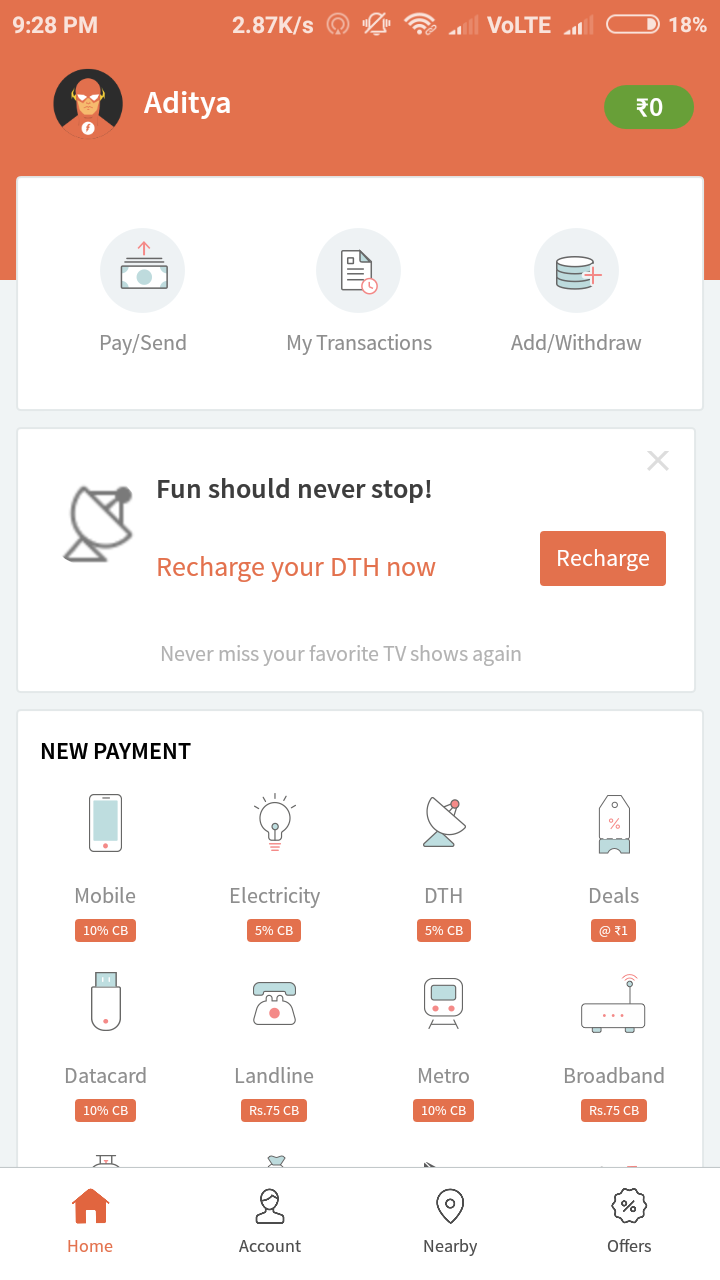Go to the Offers tab
Screen dimensions: 720x1280
[629, 1221]
